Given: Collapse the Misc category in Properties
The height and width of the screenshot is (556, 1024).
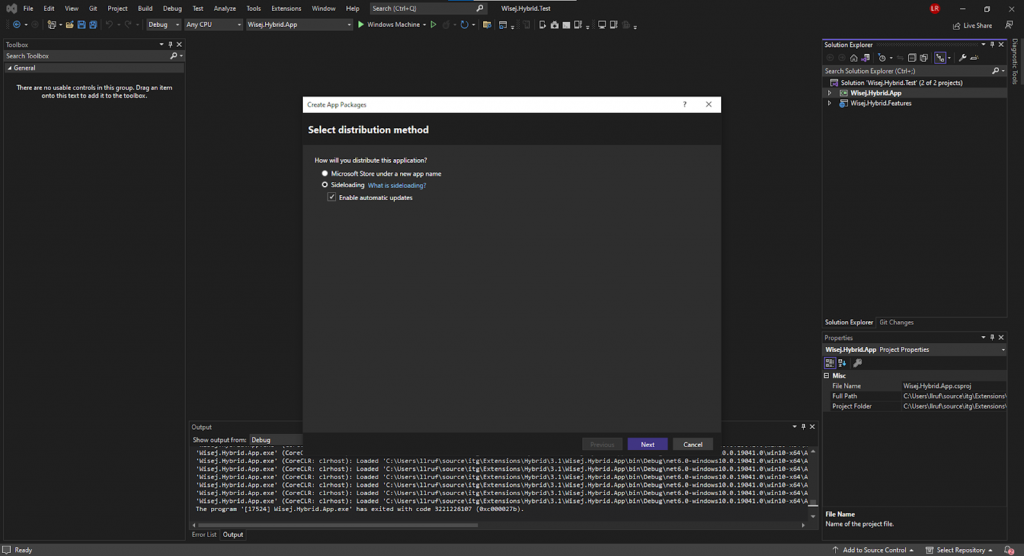Looking at the screenshot, I should (x=827, y=376).
